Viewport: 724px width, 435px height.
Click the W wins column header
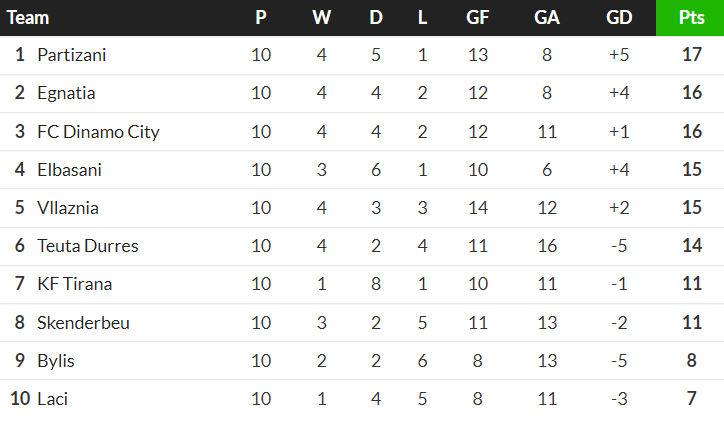[321, 18]
